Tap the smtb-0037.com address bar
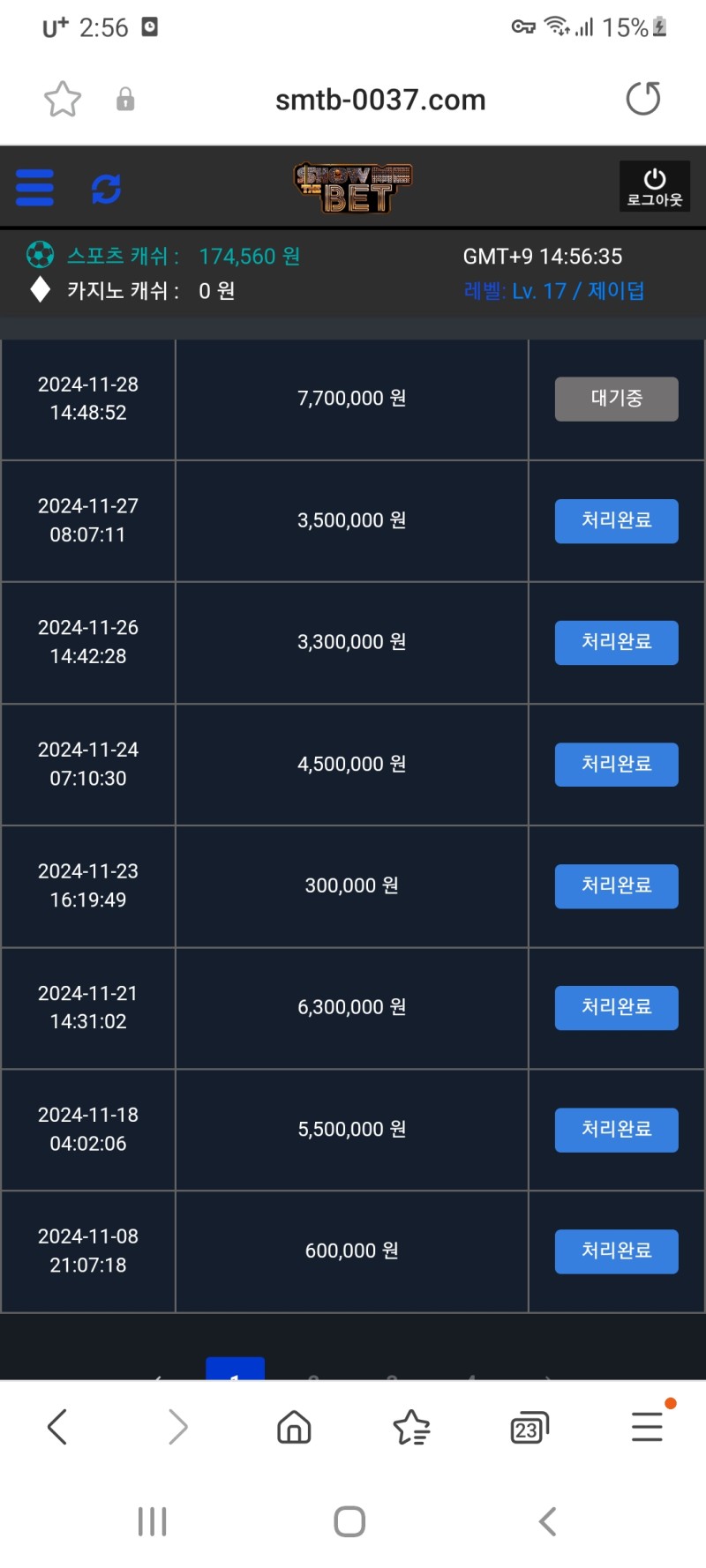Screen dimensions: 706x1568 click(380, 100)
